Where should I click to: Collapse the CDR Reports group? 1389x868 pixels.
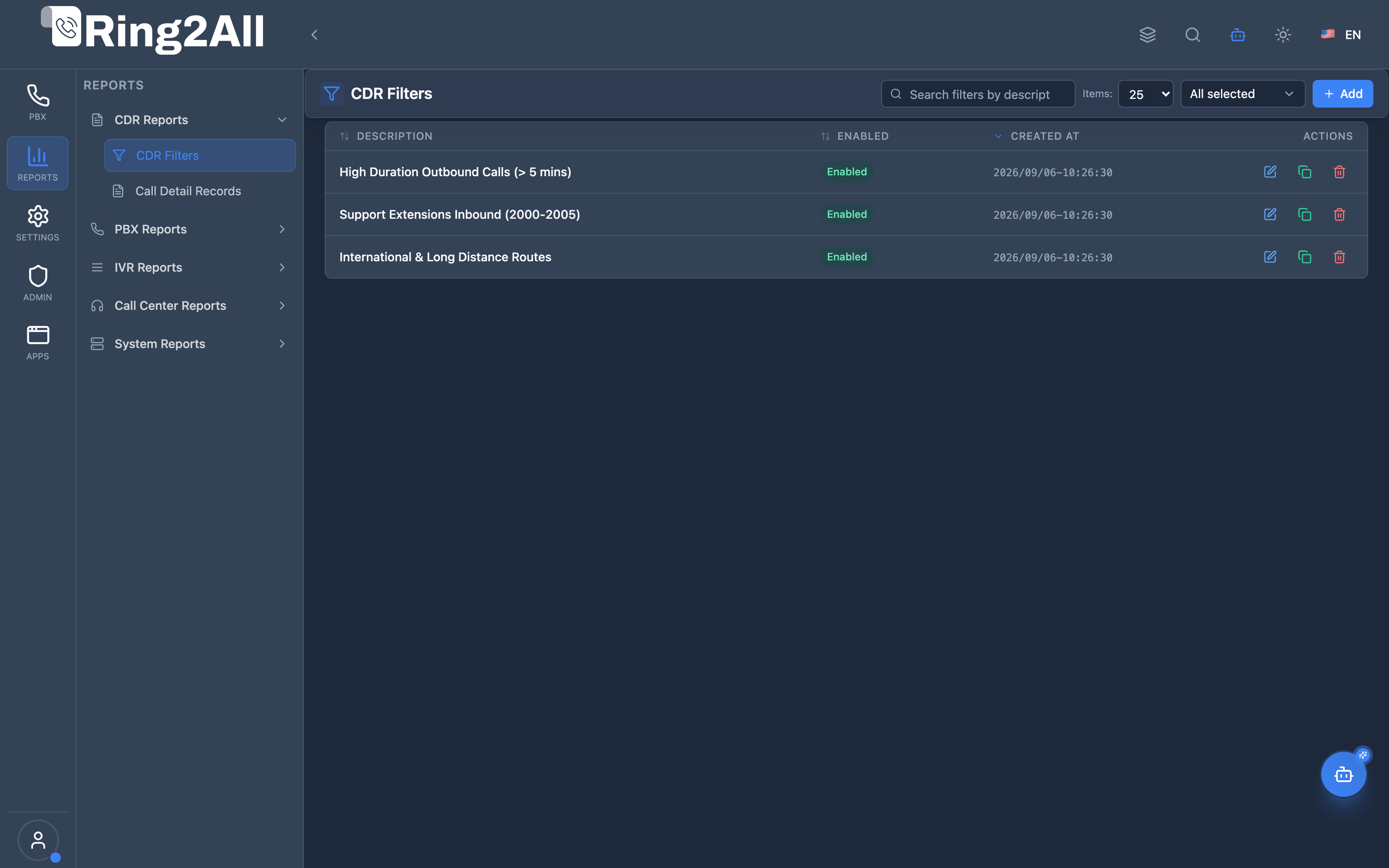190,120
